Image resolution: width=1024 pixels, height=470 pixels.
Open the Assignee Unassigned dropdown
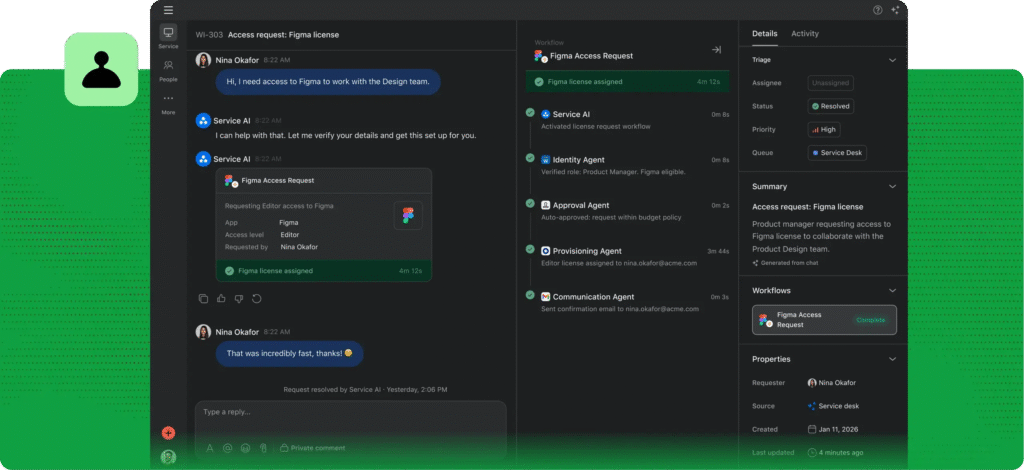pyautogui.click(x=831, y=83)
